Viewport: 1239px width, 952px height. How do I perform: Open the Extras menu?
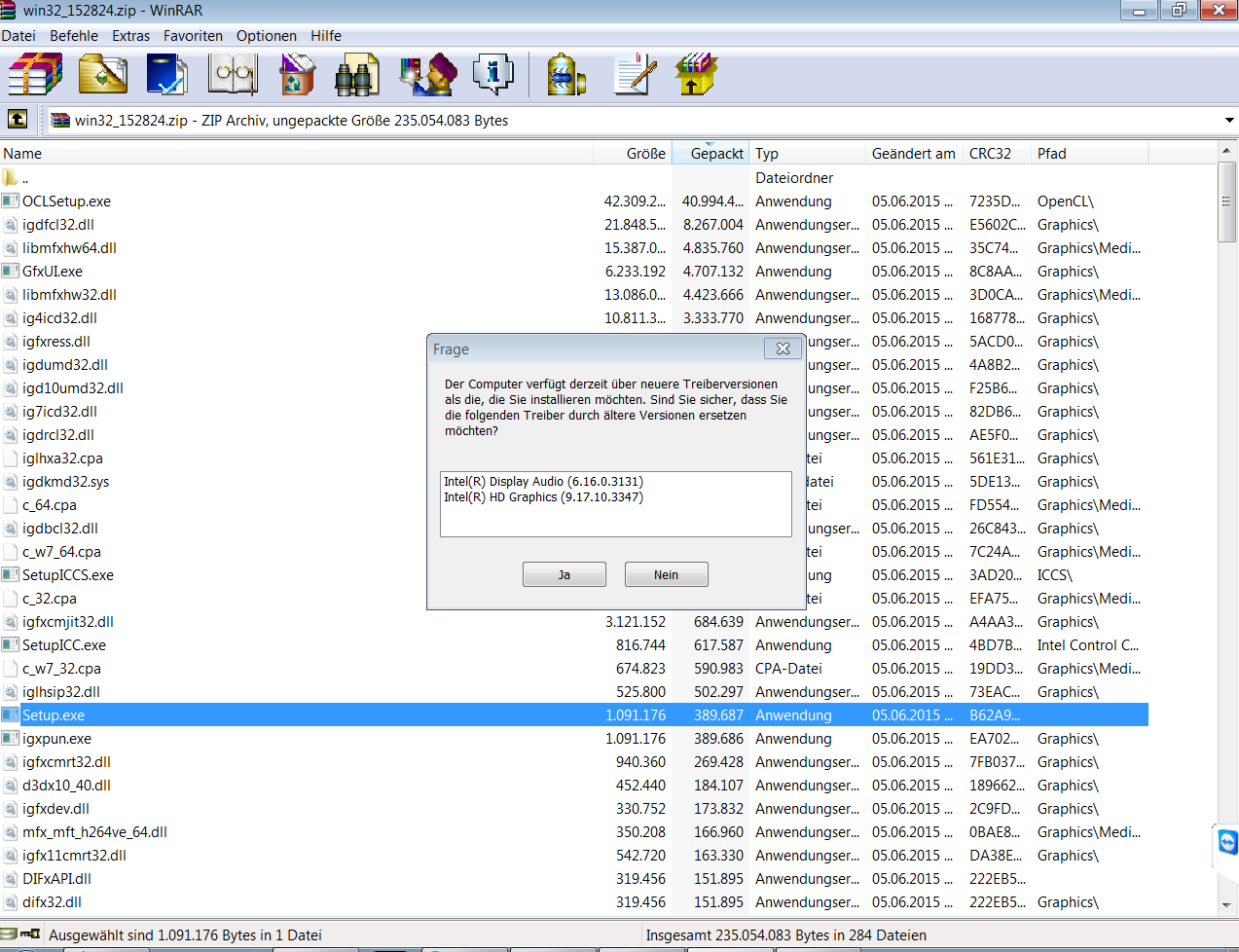pyautogui.click(x=130, y=36)
